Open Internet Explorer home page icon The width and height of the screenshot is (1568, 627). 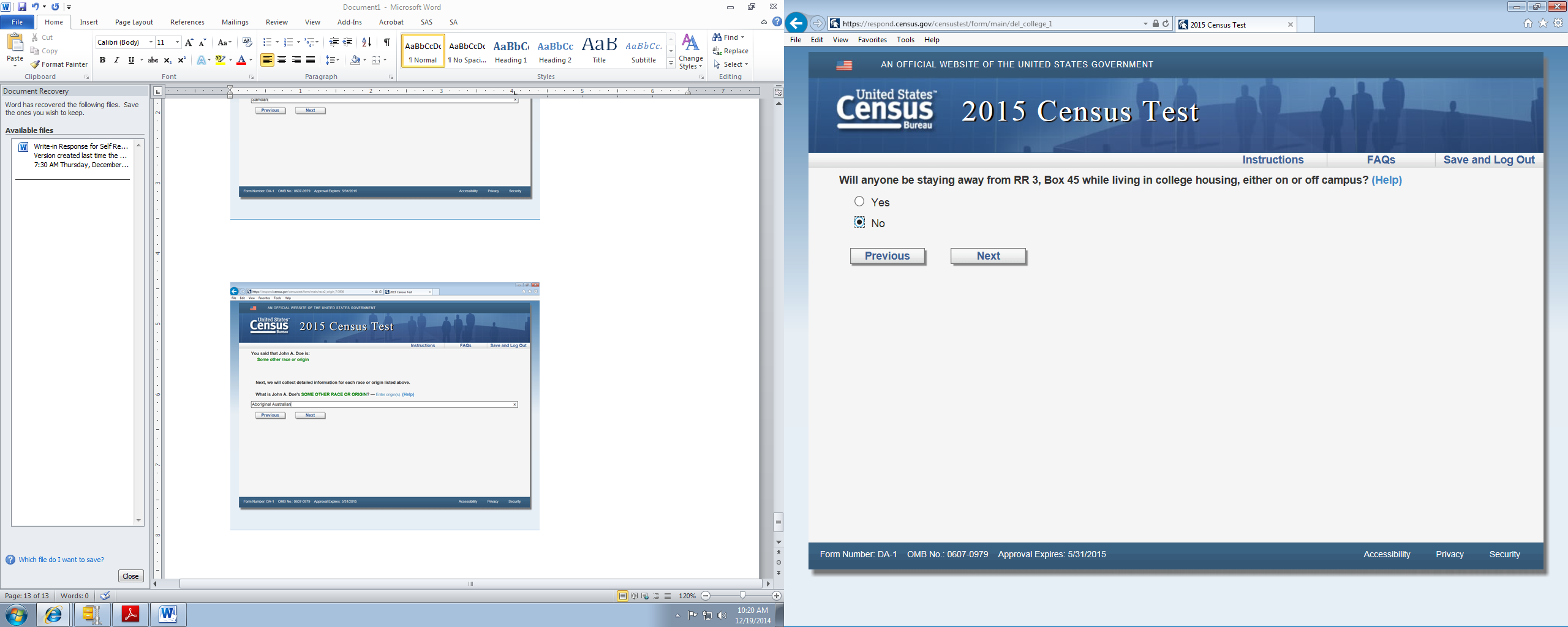tap(1528, 23)
